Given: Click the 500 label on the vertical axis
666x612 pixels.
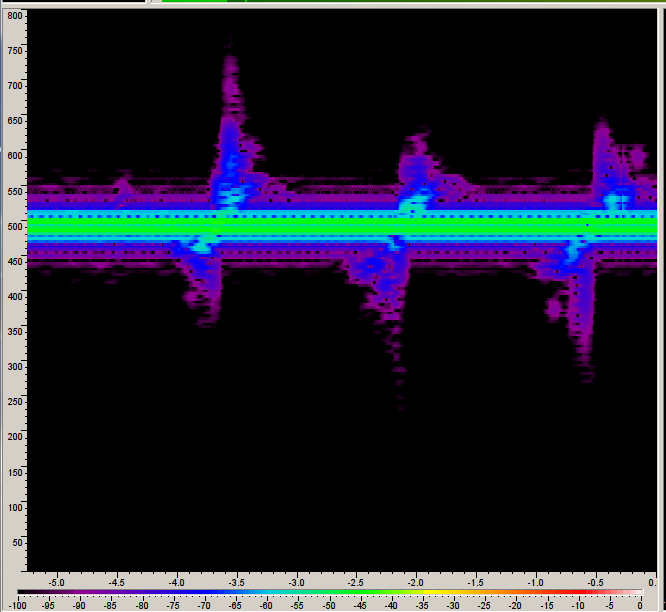Looking at the screenshot, I should point(15,227).
